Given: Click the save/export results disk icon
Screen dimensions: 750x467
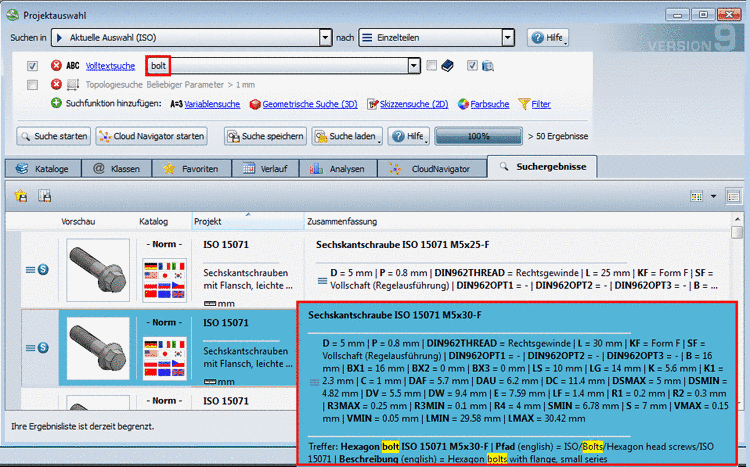Looking at the screenshot, I should [45, 196].
